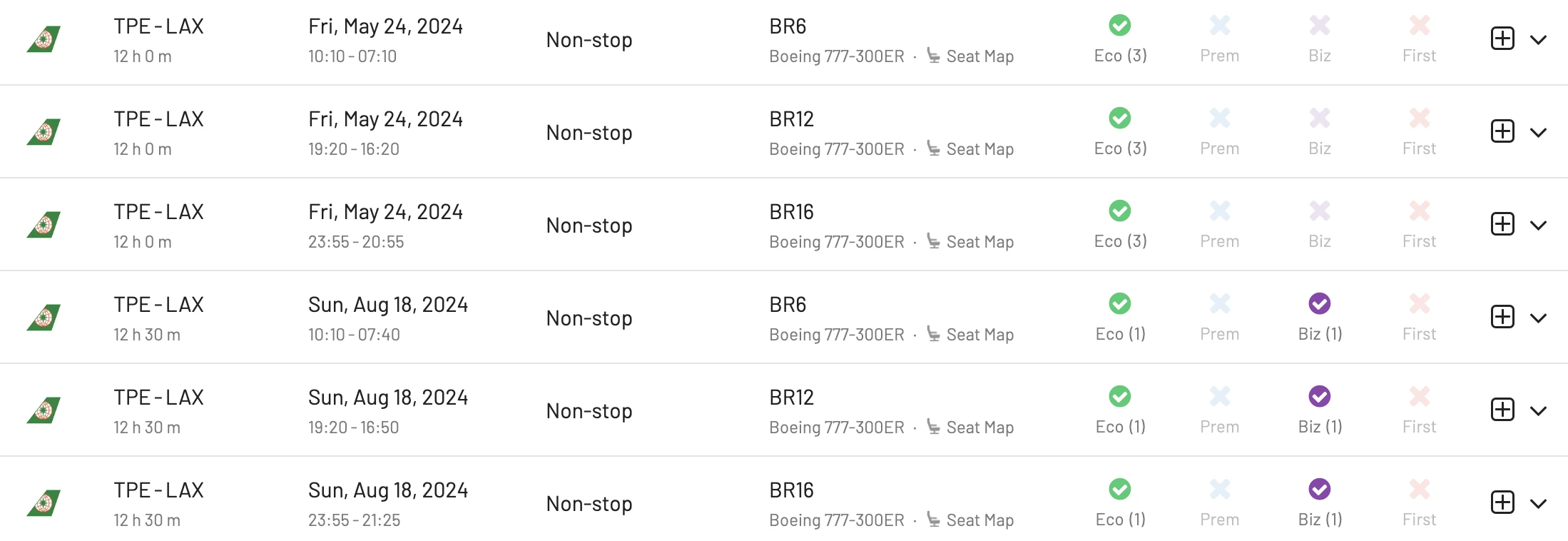Click Eco (1) on BR12 Aug 18 flight

(x=1120, y=411)
